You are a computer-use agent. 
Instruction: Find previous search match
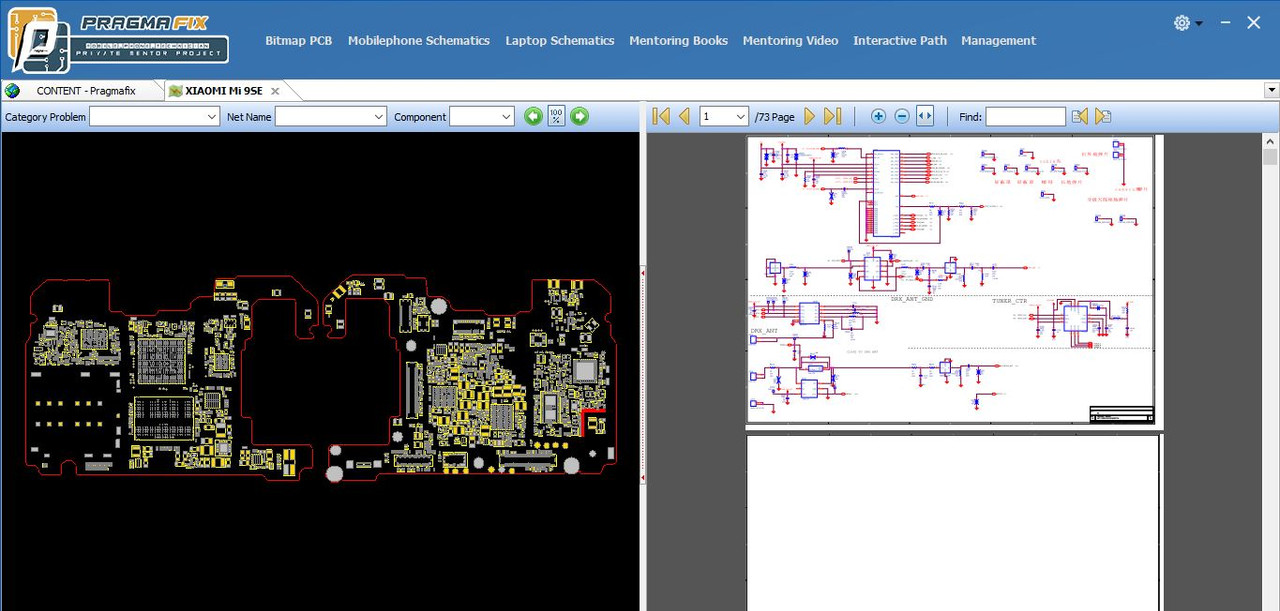1080,116
